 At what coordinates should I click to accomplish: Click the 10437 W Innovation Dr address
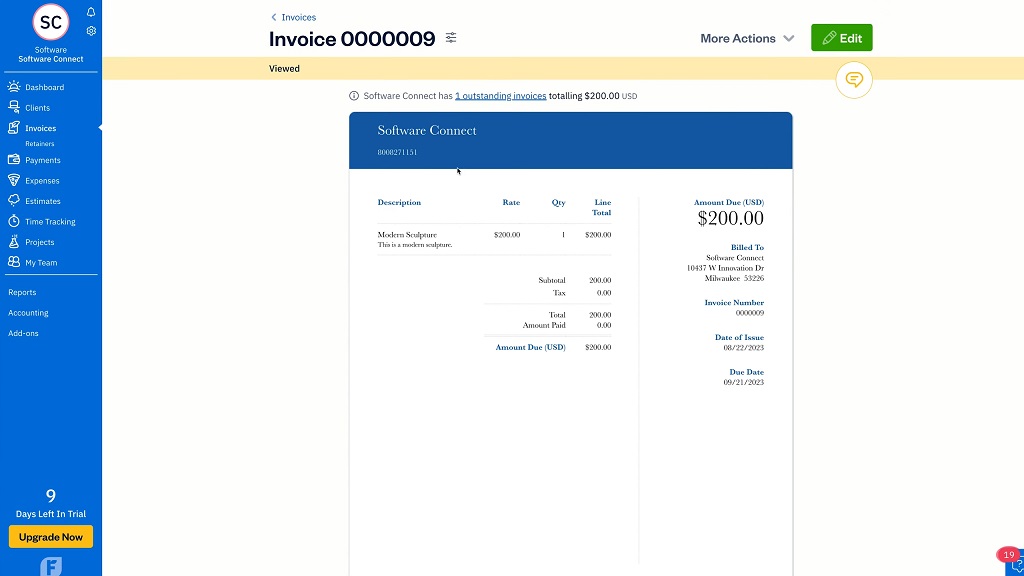(725, 268)
